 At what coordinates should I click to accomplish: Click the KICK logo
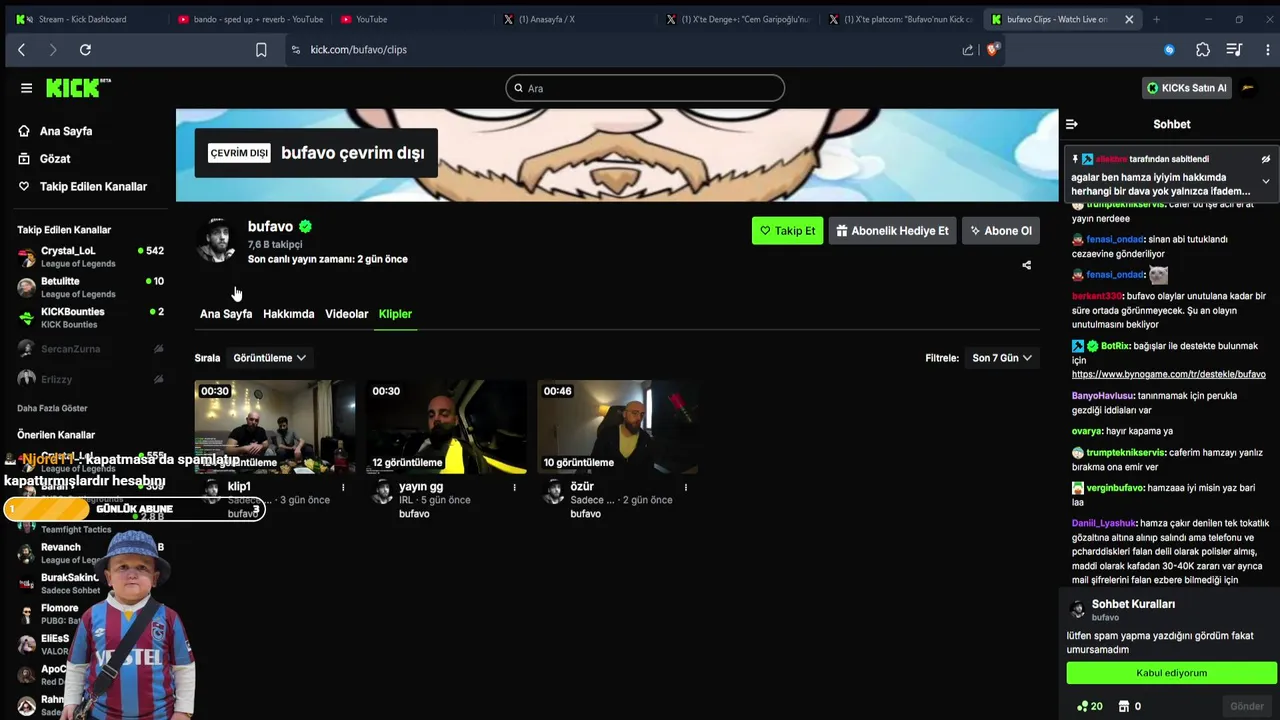click(x=78, y=88)
